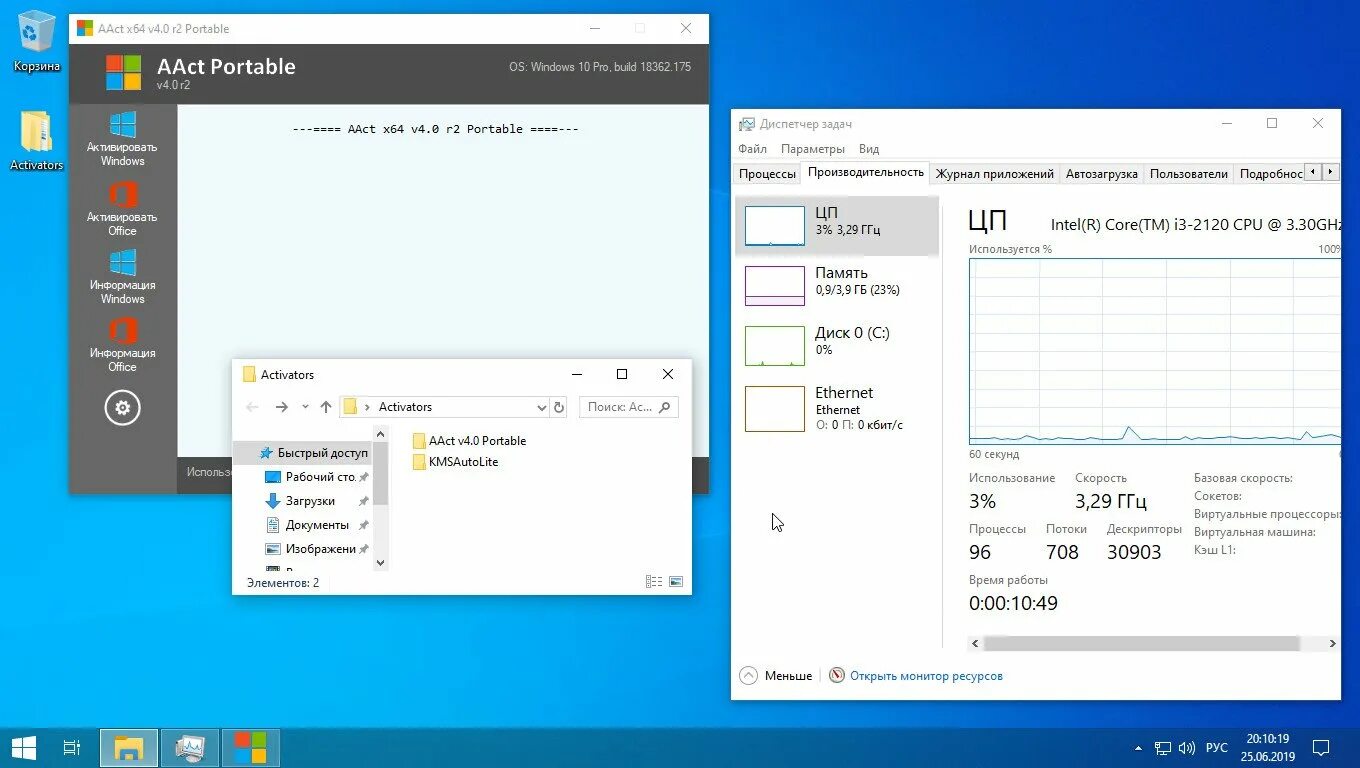Image resolution: width=1360 pixels, height=768 pixels.
Task: Switch input language РУС indicator
Action: click(x=1216, y=748)
